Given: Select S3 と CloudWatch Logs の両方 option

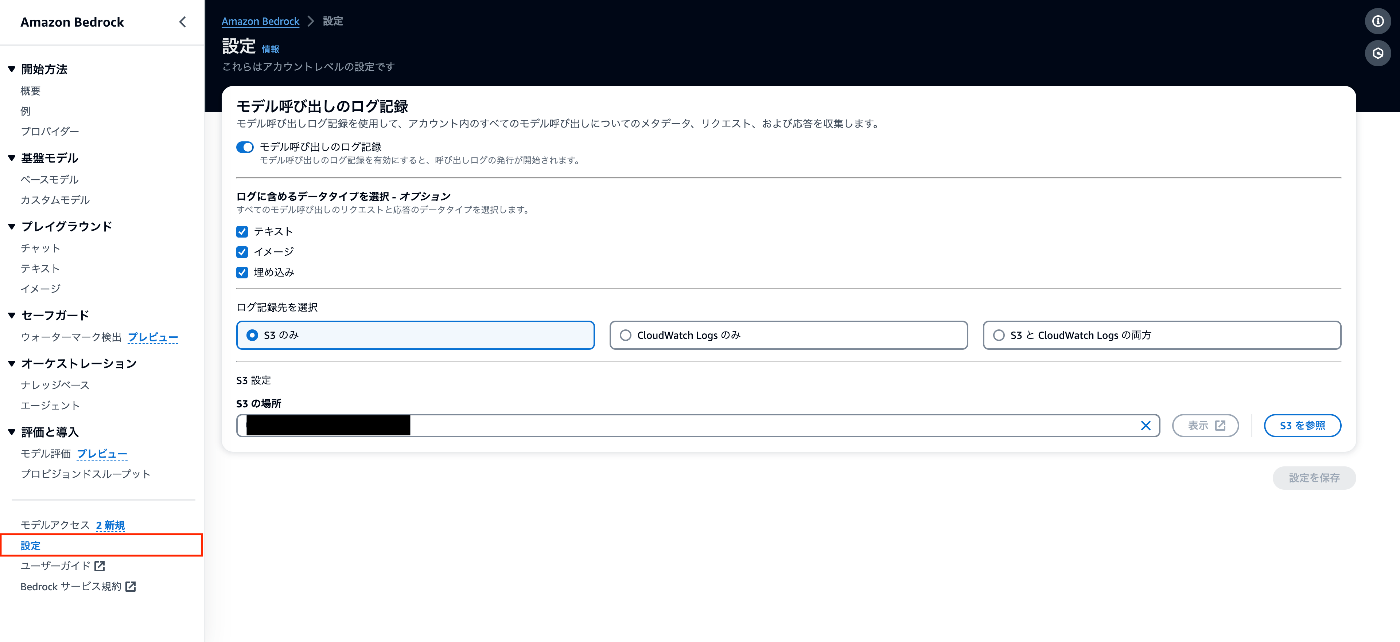Looking at the screenshot, I should click(x=1162, y=335).
